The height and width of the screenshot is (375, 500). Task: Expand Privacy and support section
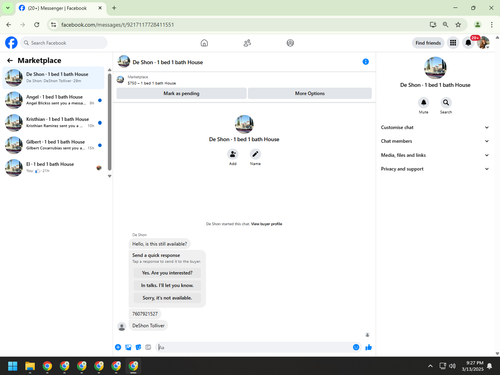pos(435,169)
